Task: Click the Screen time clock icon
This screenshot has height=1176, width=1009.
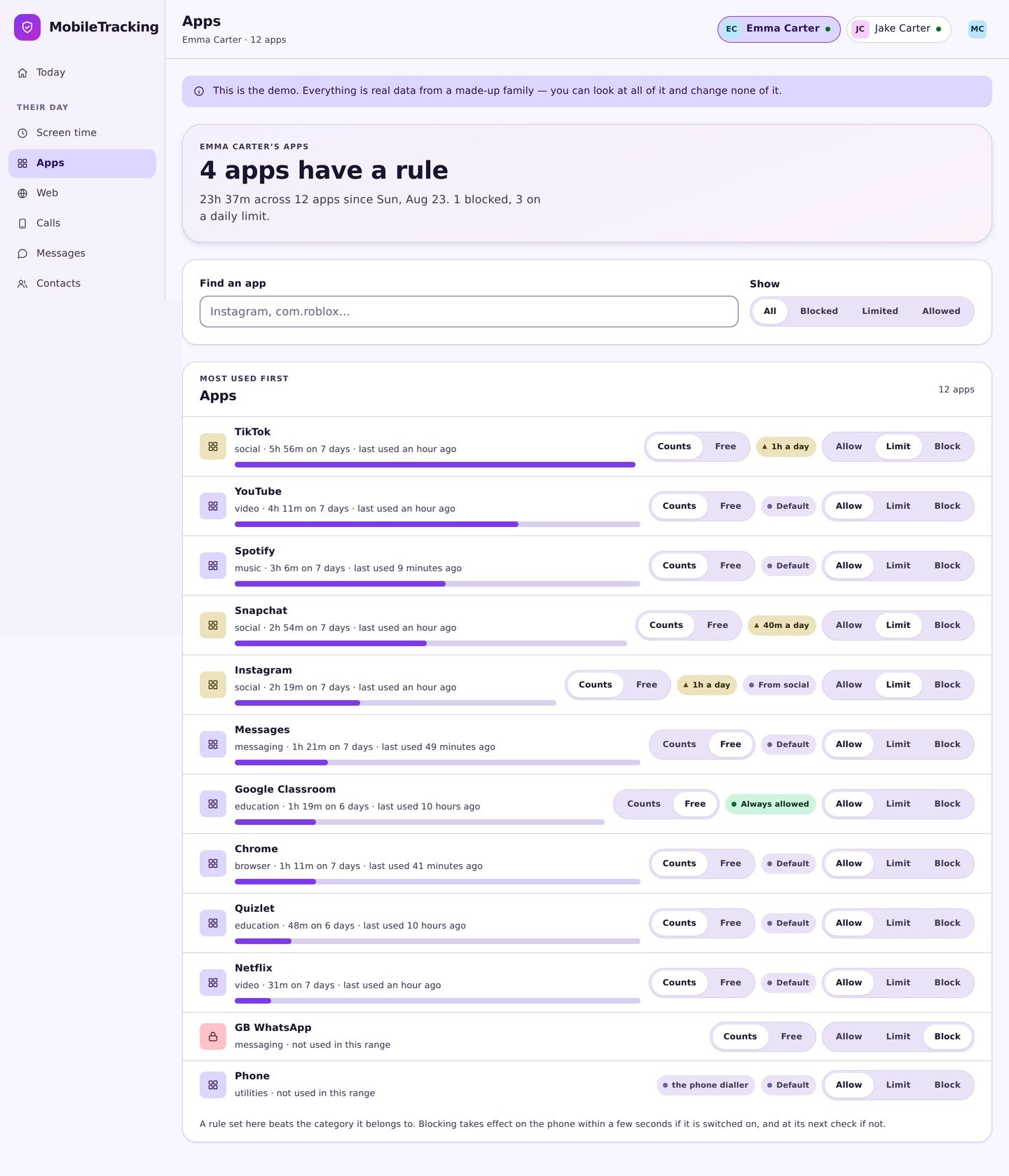Action: tap(22, 133)
